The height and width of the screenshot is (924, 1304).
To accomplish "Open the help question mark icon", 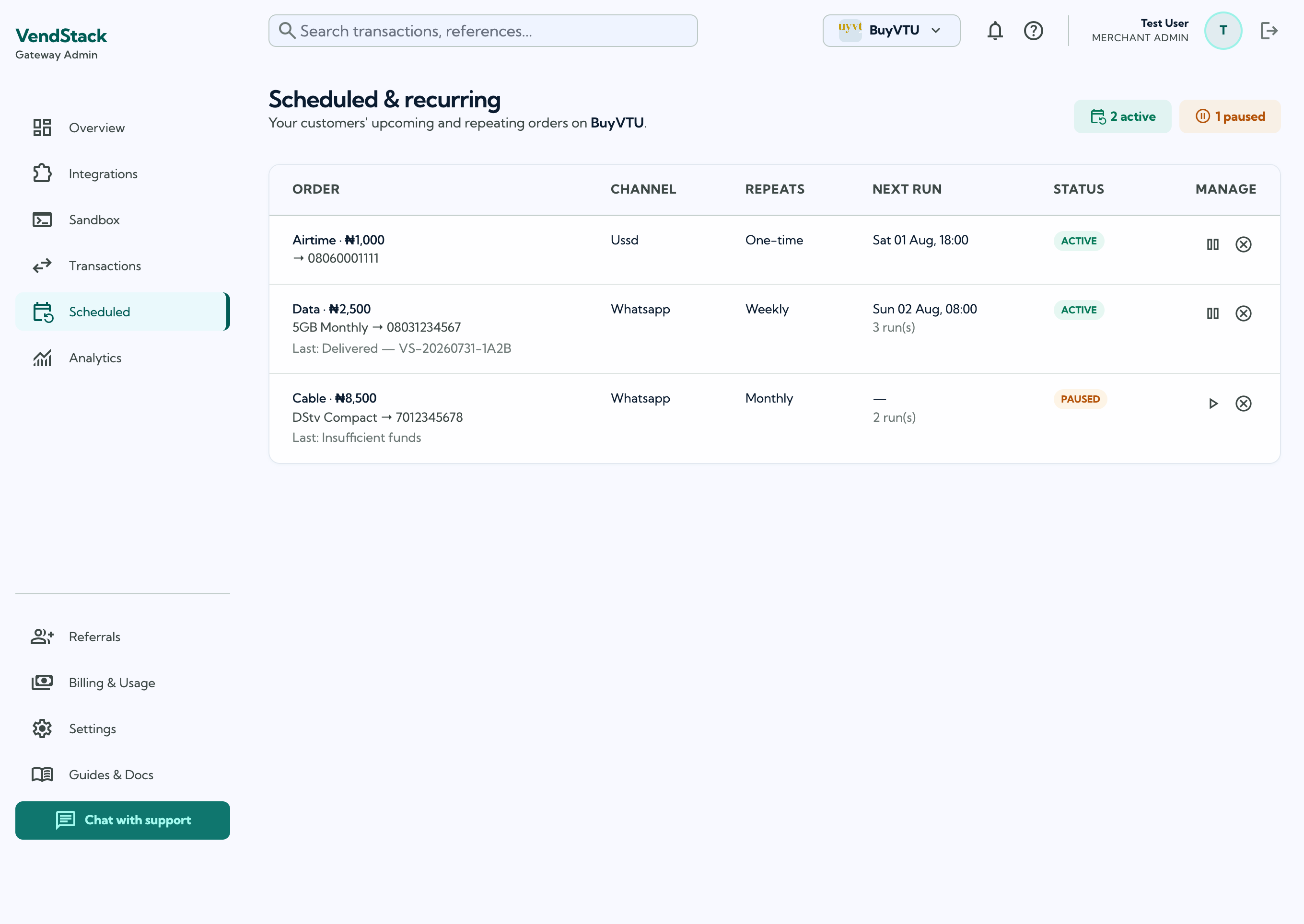I will (1033, 31).
